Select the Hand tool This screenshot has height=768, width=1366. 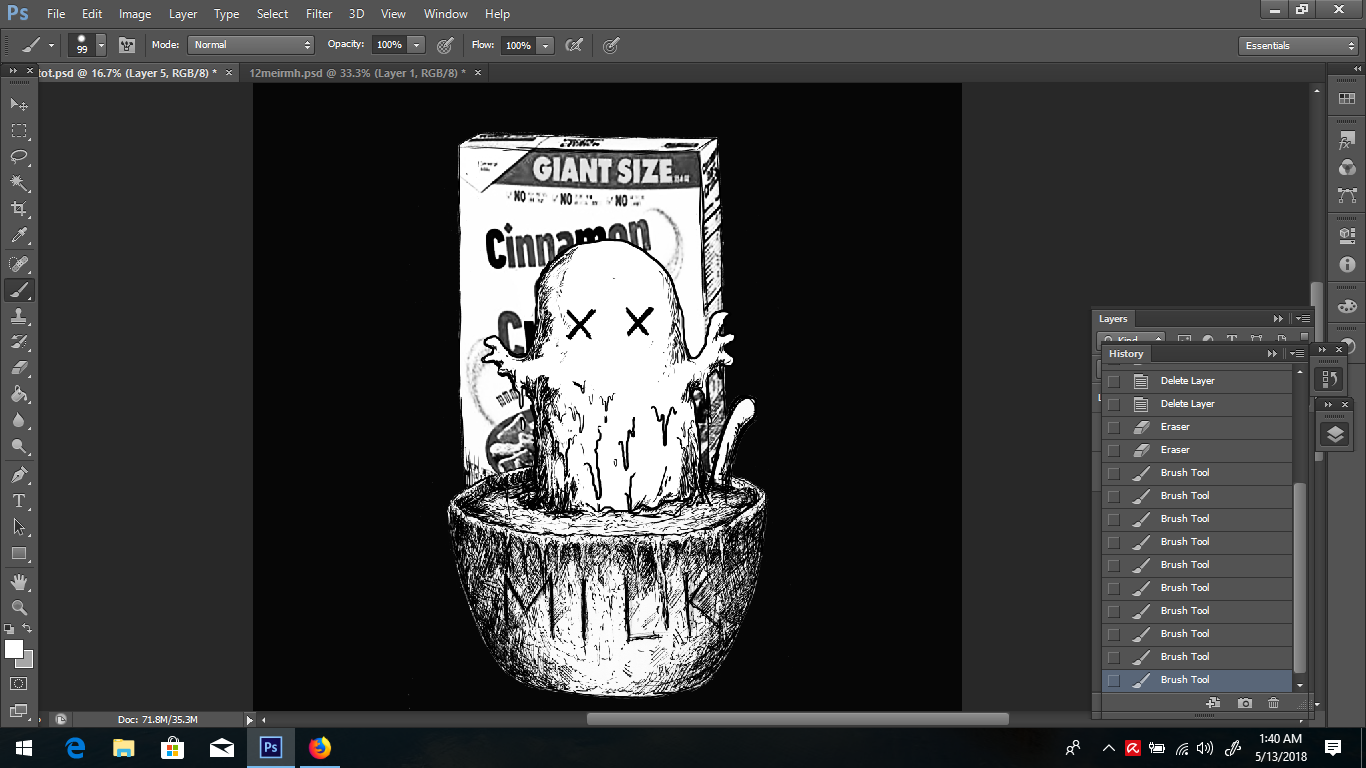(19, 581)
